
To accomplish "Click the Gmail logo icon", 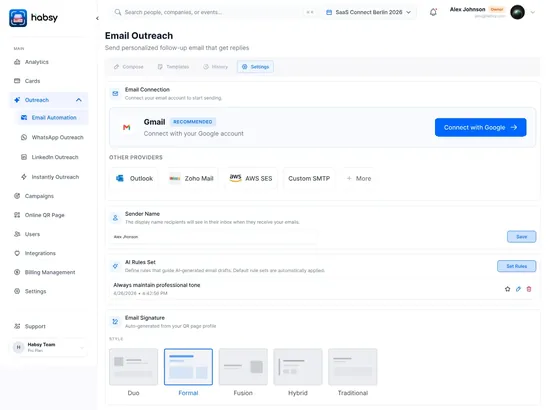I will click(127, 128).
